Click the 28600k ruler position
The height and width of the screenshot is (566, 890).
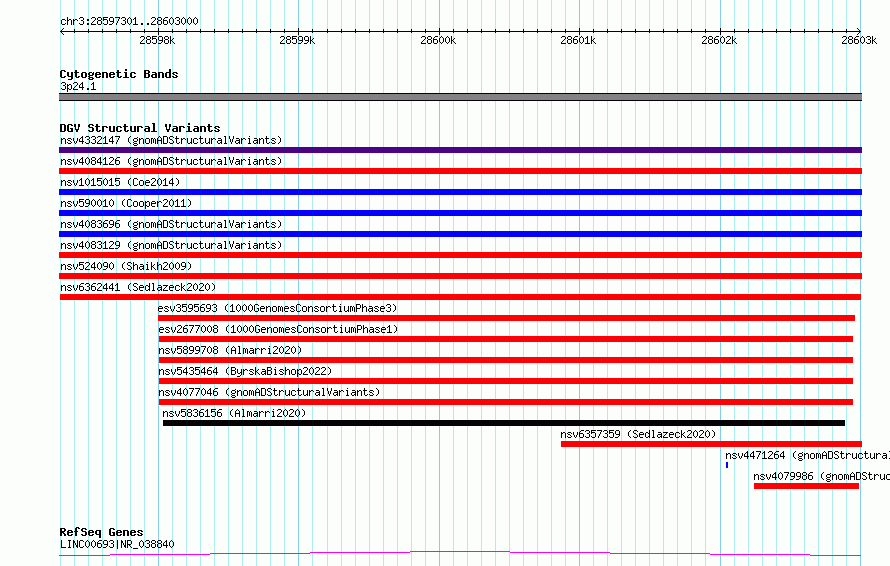438,40
